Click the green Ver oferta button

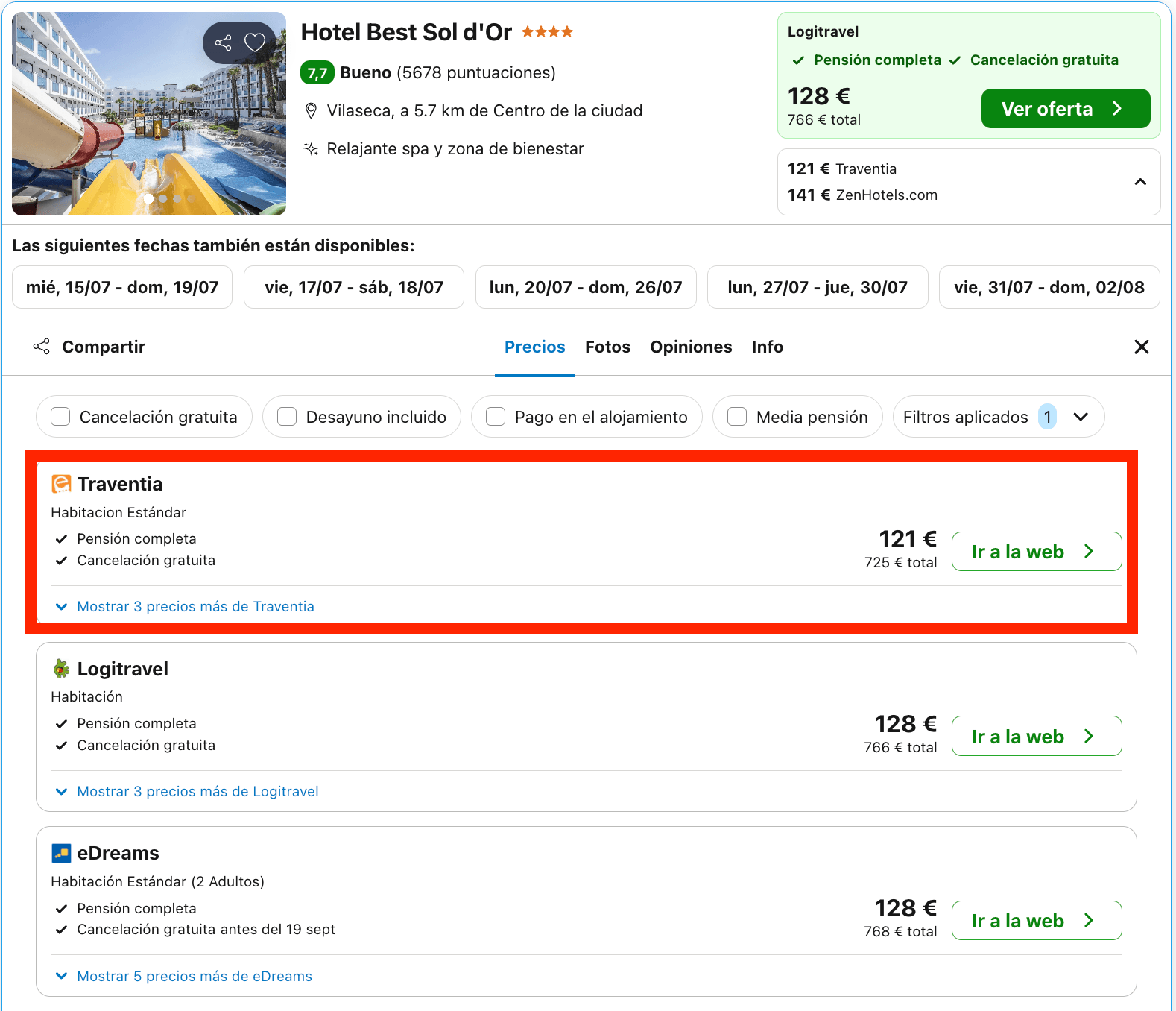point(1066,109)
